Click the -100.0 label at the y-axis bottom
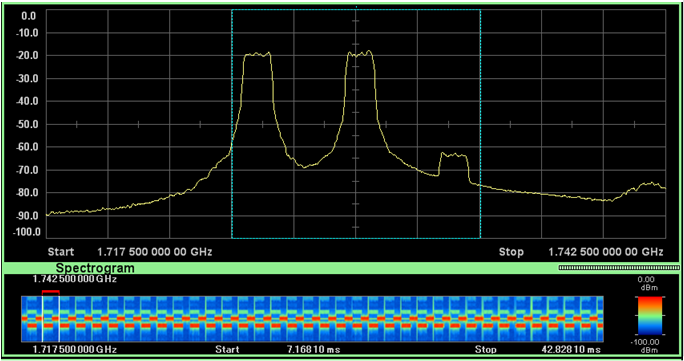The image size is (684, 361). (x=27, y=232)
